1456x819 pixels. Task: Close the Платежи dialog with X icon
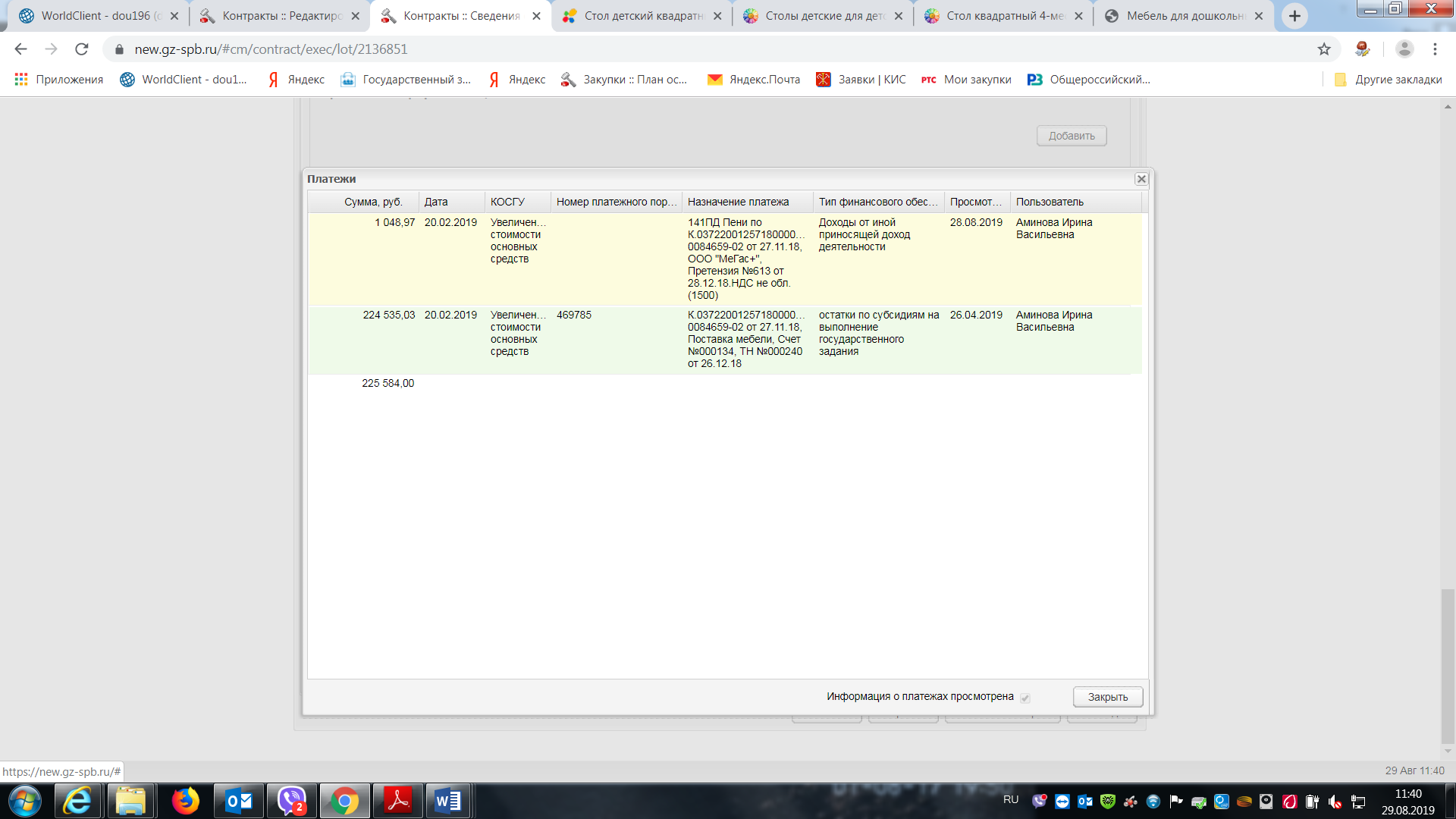tap(1141, 179)
